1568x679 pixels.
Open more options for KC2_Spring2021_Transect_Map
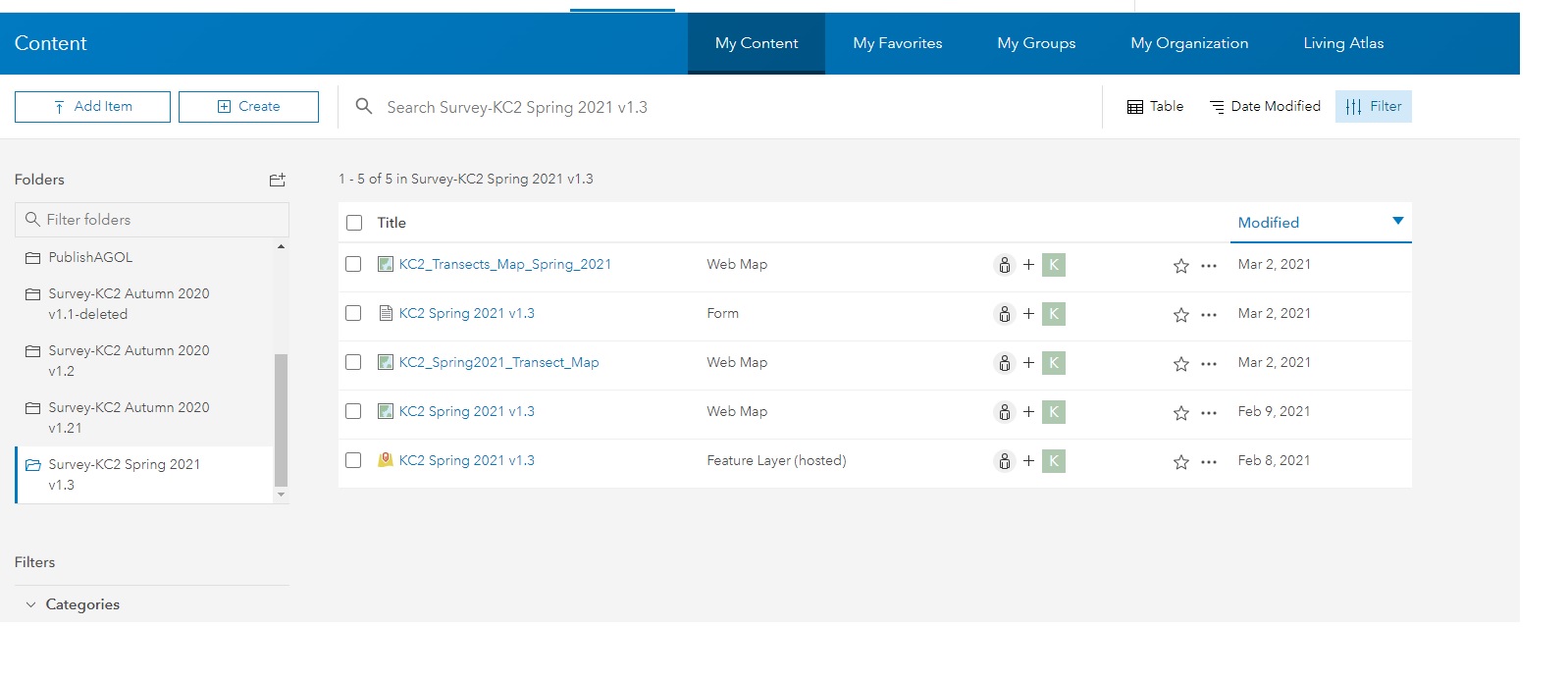(x=1209, y=364)
